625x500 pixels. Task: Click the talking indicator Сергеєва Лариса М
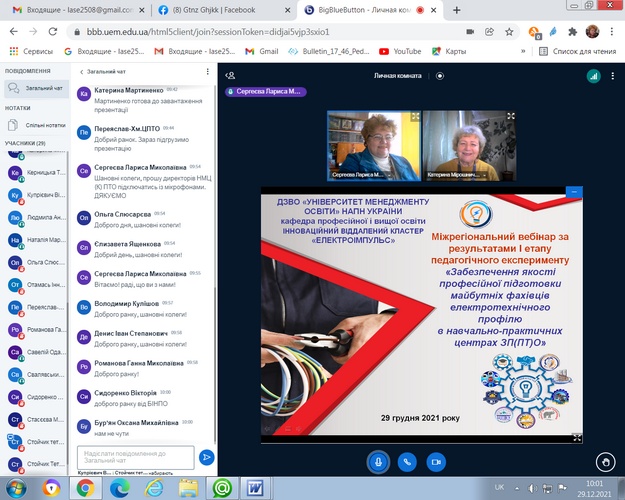(x=265, y=92)
